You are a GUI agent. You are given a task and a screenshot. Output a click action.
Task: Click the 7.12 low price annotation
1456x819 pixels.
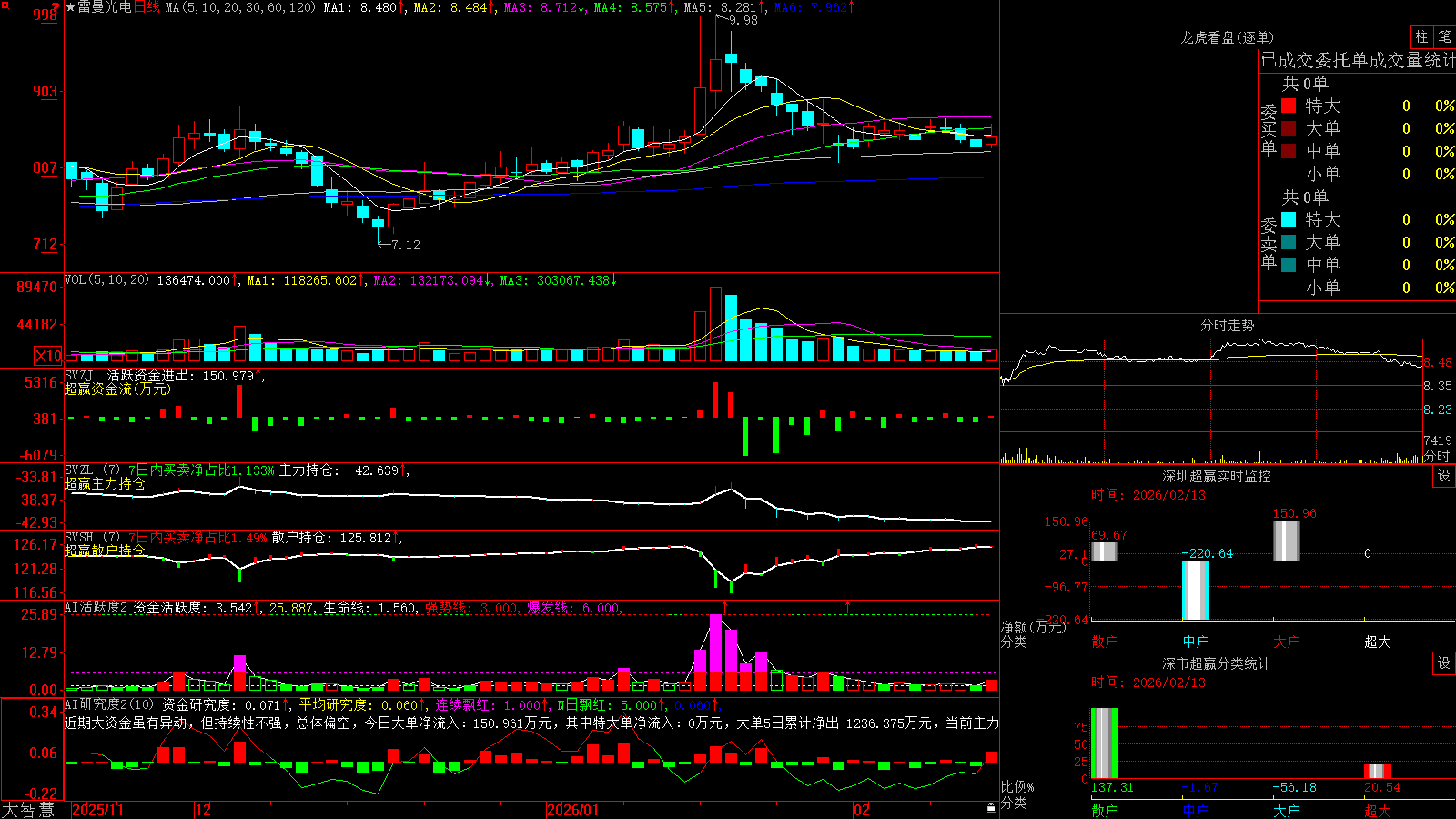tap(406, 245)
